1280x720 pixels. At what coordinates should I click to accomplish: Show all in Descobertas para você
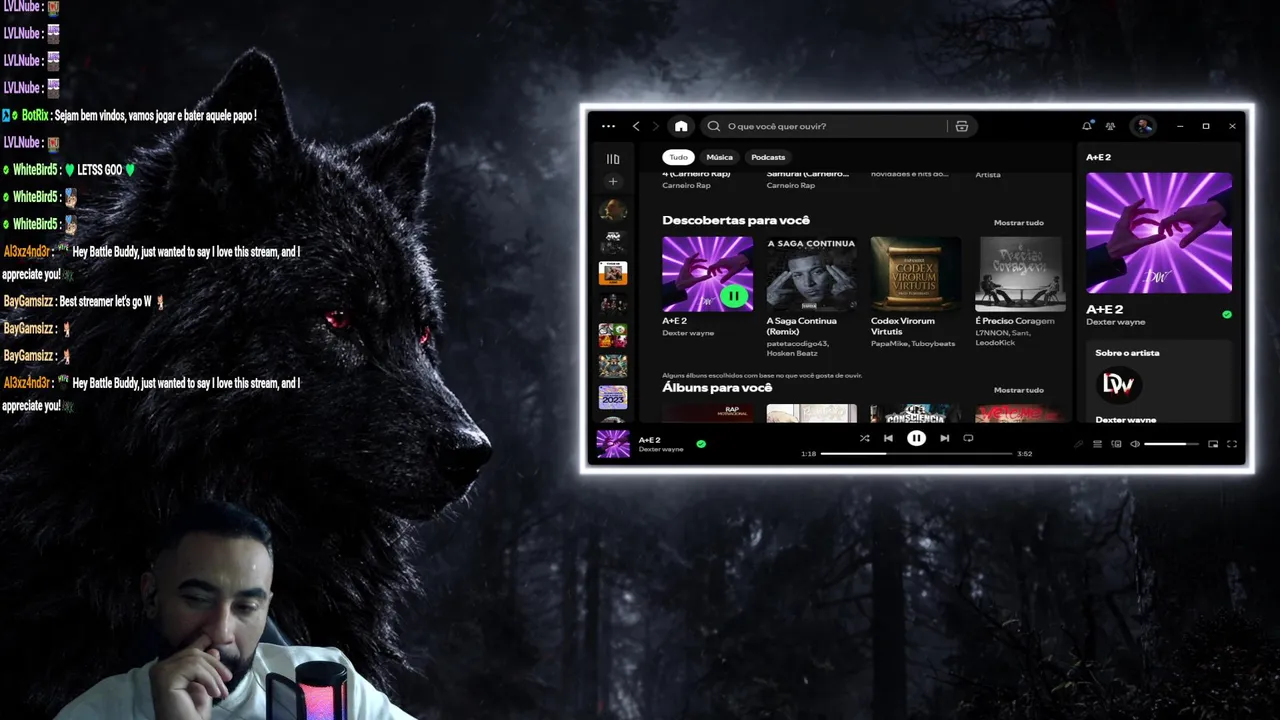1018,222
